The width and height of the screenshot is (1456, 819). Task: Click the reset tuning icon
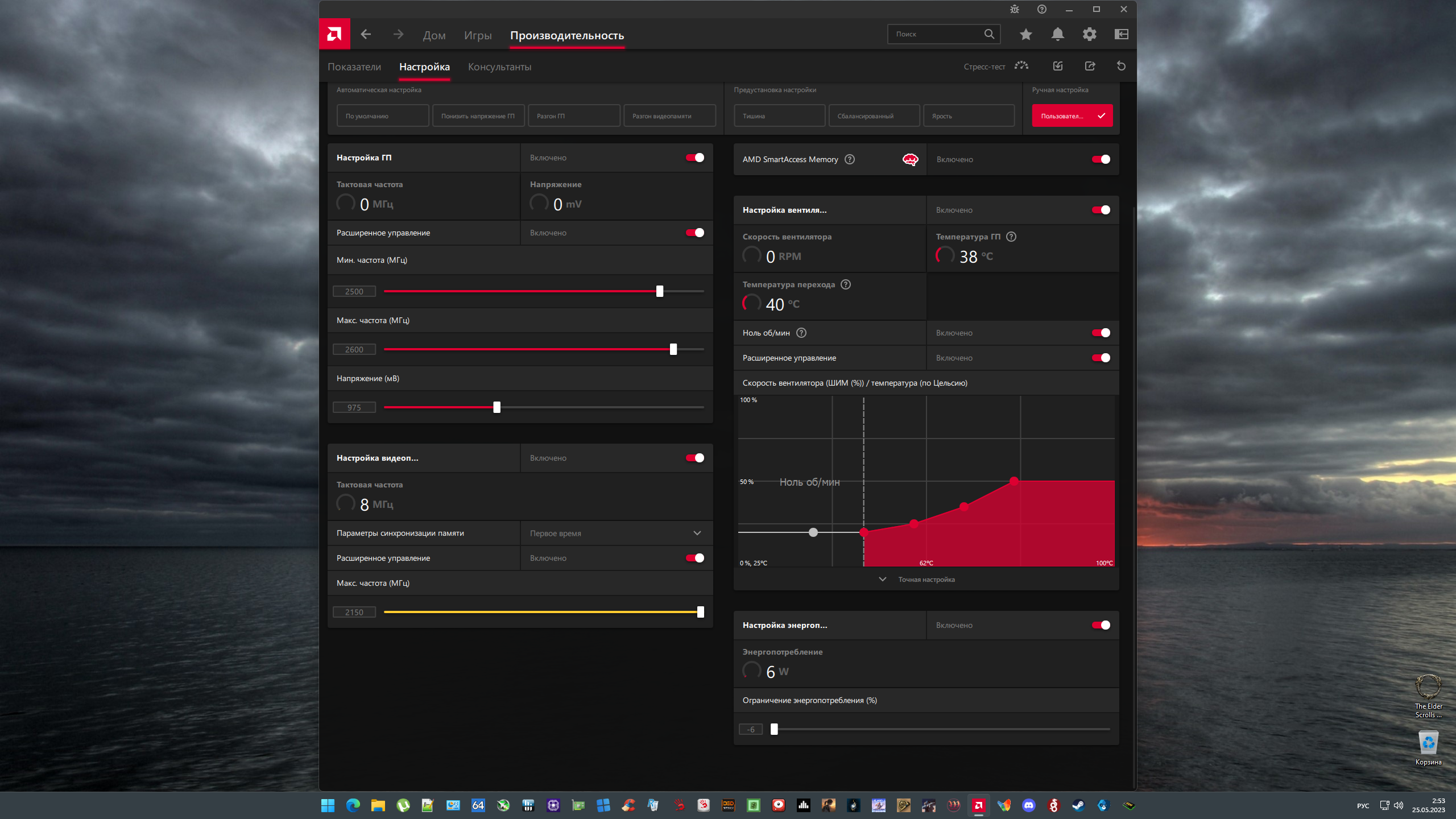[1121, 66]
